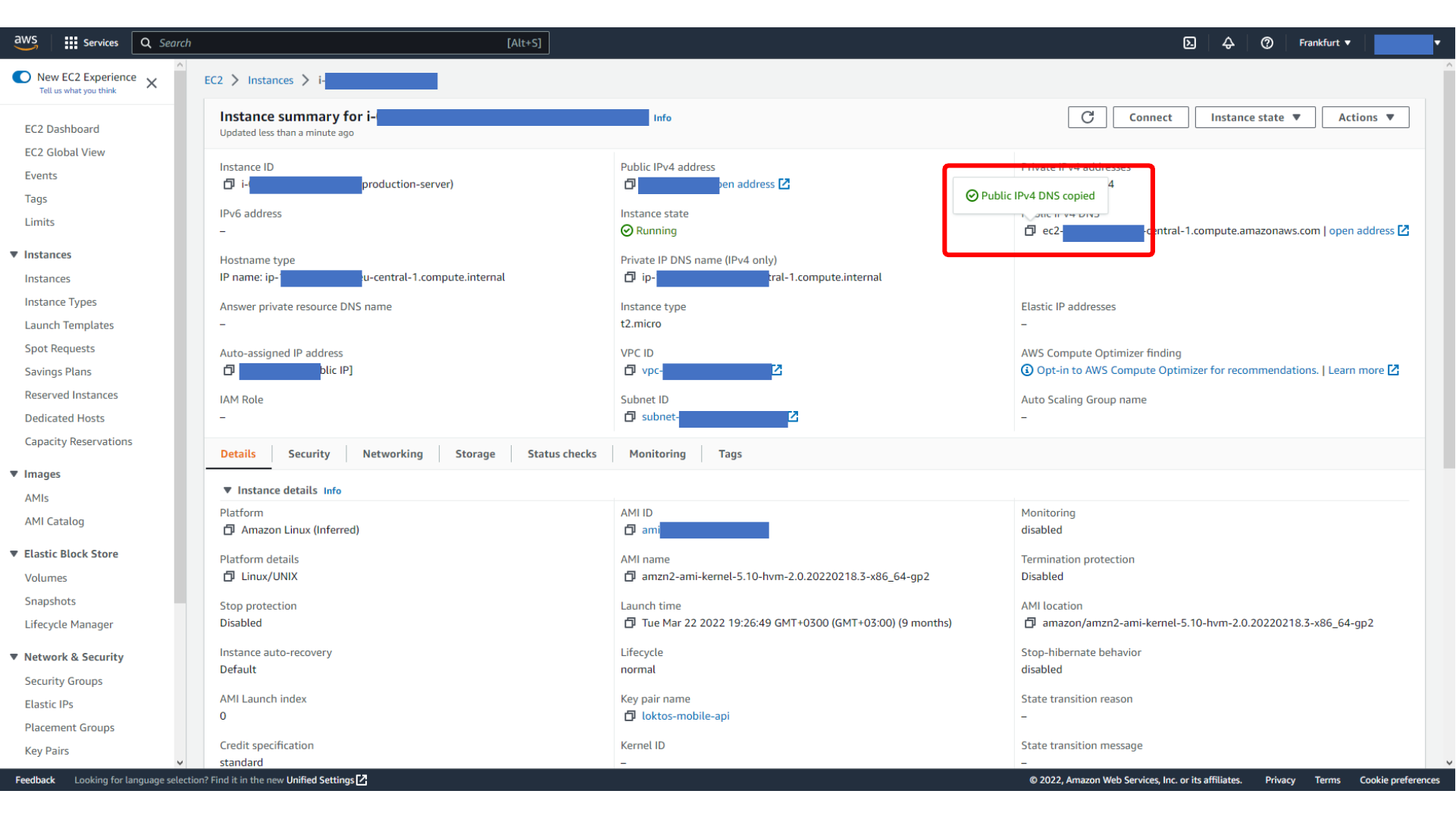Go to Instances breadcrumb link
This screenshot has height=819, width=1456.
pos(271,80)
